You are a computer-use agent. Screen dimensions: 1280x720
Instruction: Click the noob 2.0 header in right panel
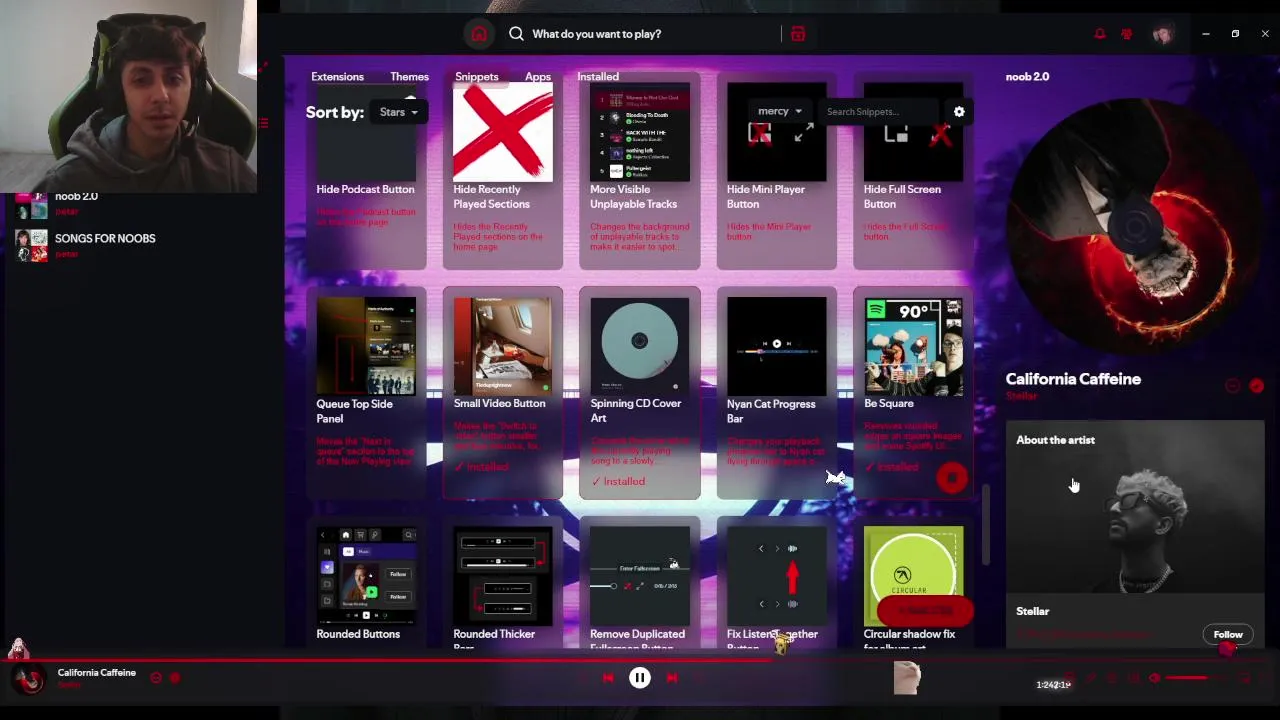[1027, 77]
